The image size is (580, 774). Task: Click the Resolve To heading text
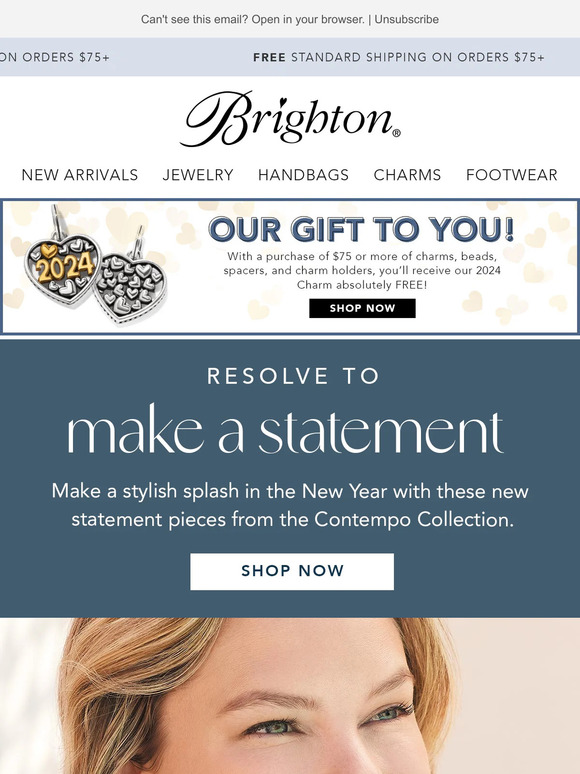coord(293,376)
